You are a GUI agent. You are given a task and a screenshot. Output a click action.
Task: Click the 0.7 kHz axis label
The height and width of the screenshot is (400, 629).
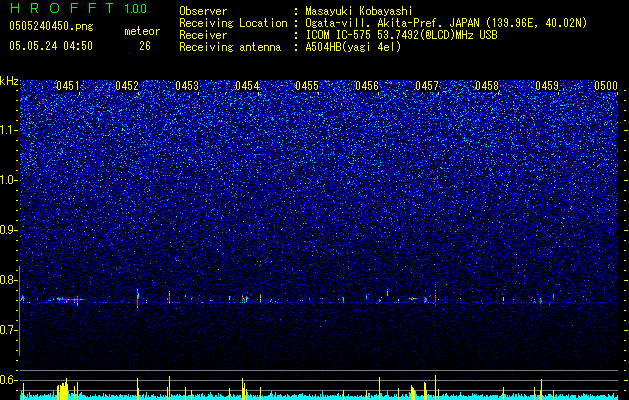point(8,330)
